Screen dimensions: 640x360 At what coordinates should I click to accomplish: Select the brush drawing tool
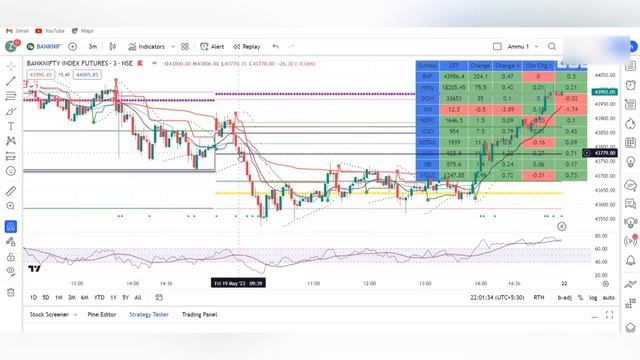(11, 111)
